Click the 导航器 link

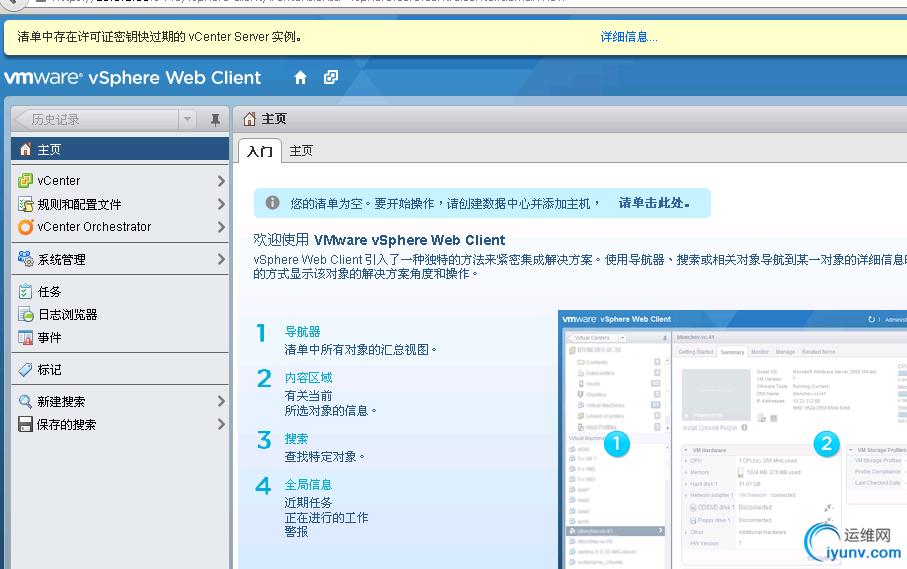click(x=303, y=332)
